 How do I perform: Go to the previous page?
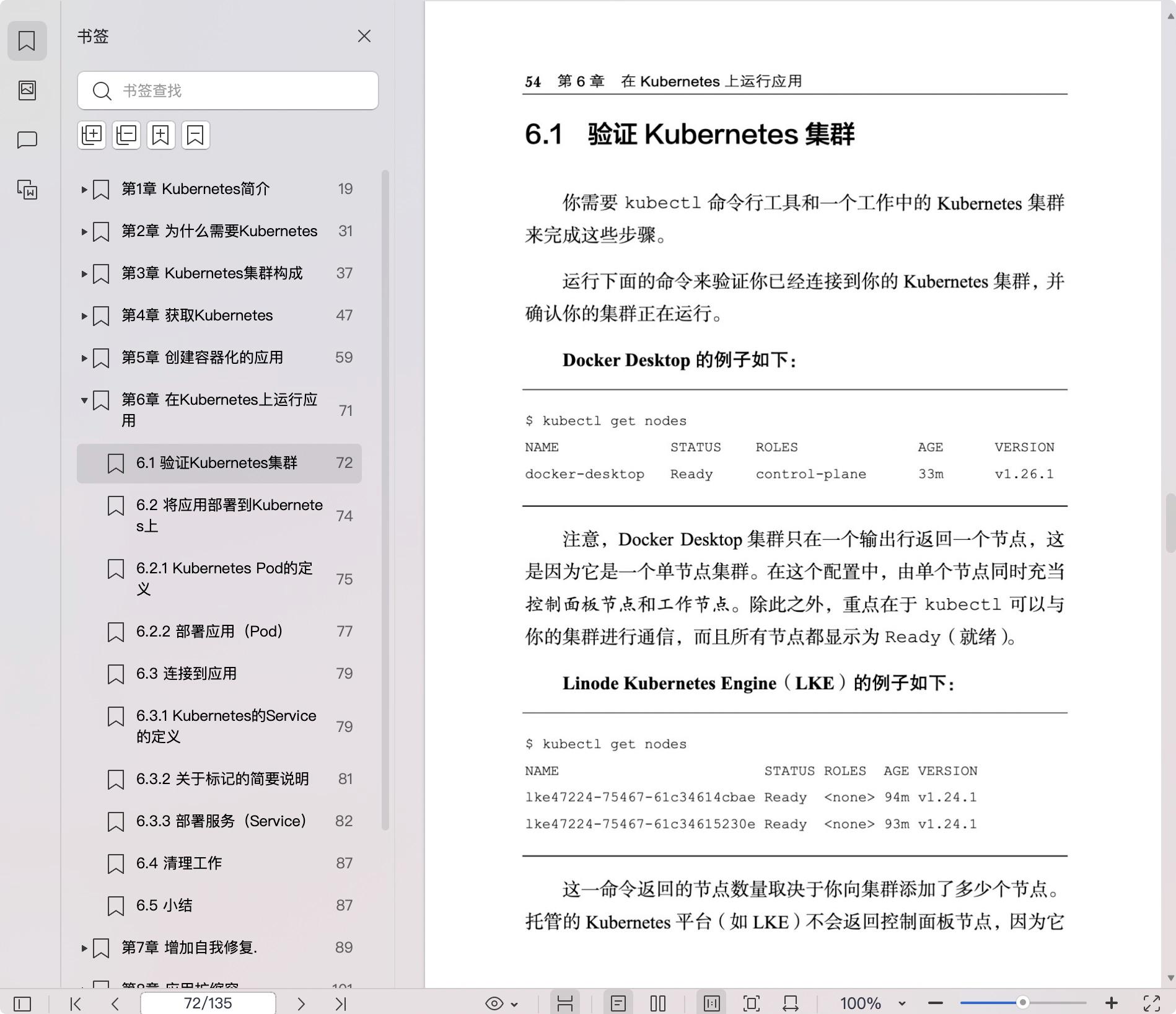tap(115, 1003)
